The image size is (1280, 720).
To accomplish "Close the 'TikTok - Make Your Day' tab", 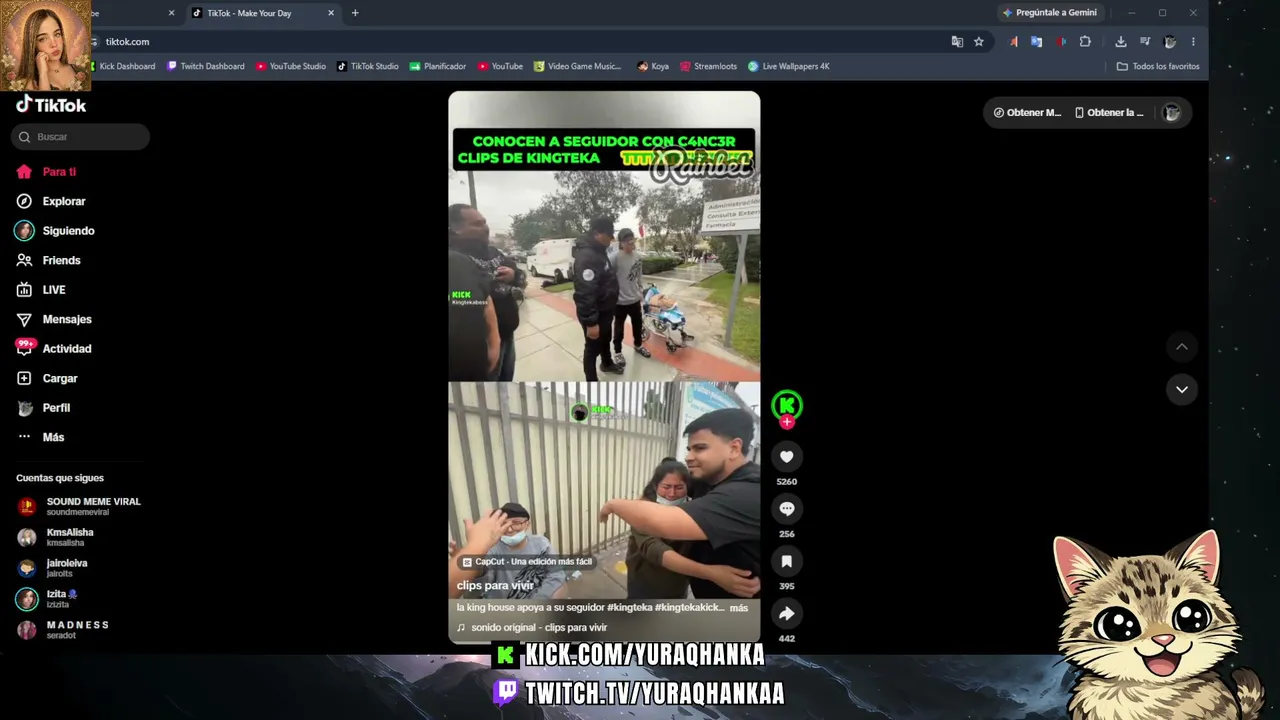I will tap(331, 13).
